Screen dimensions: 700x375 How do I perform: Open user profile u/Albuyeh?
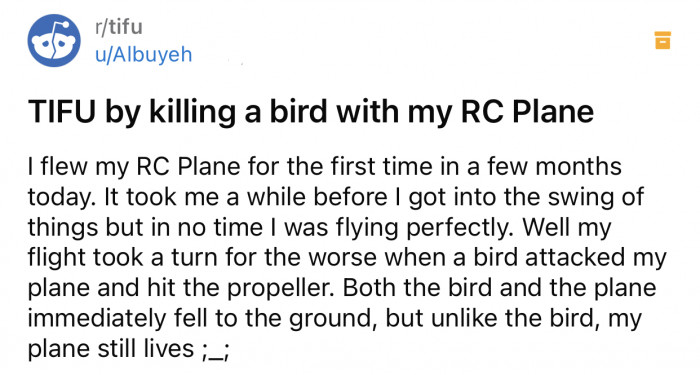pyautogui.click(x=143, y=54)
